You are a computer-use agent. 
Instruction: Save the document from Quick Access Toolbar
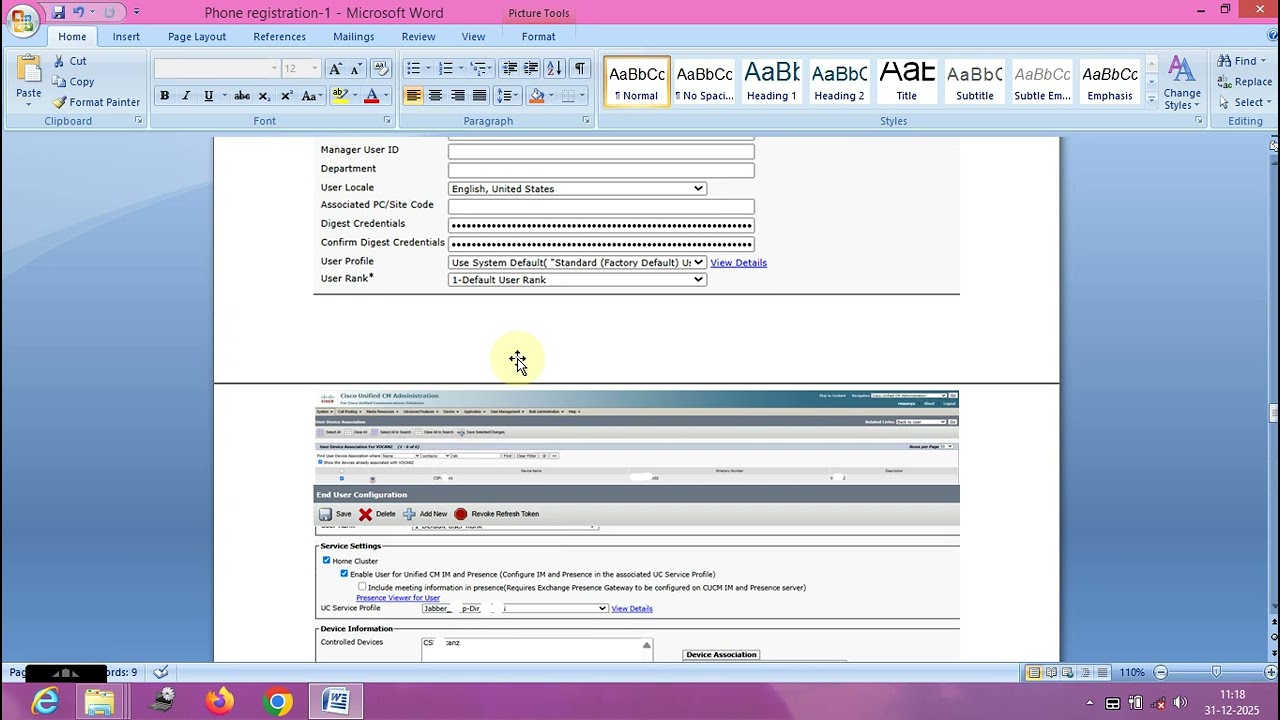click(x=59, y=13)
